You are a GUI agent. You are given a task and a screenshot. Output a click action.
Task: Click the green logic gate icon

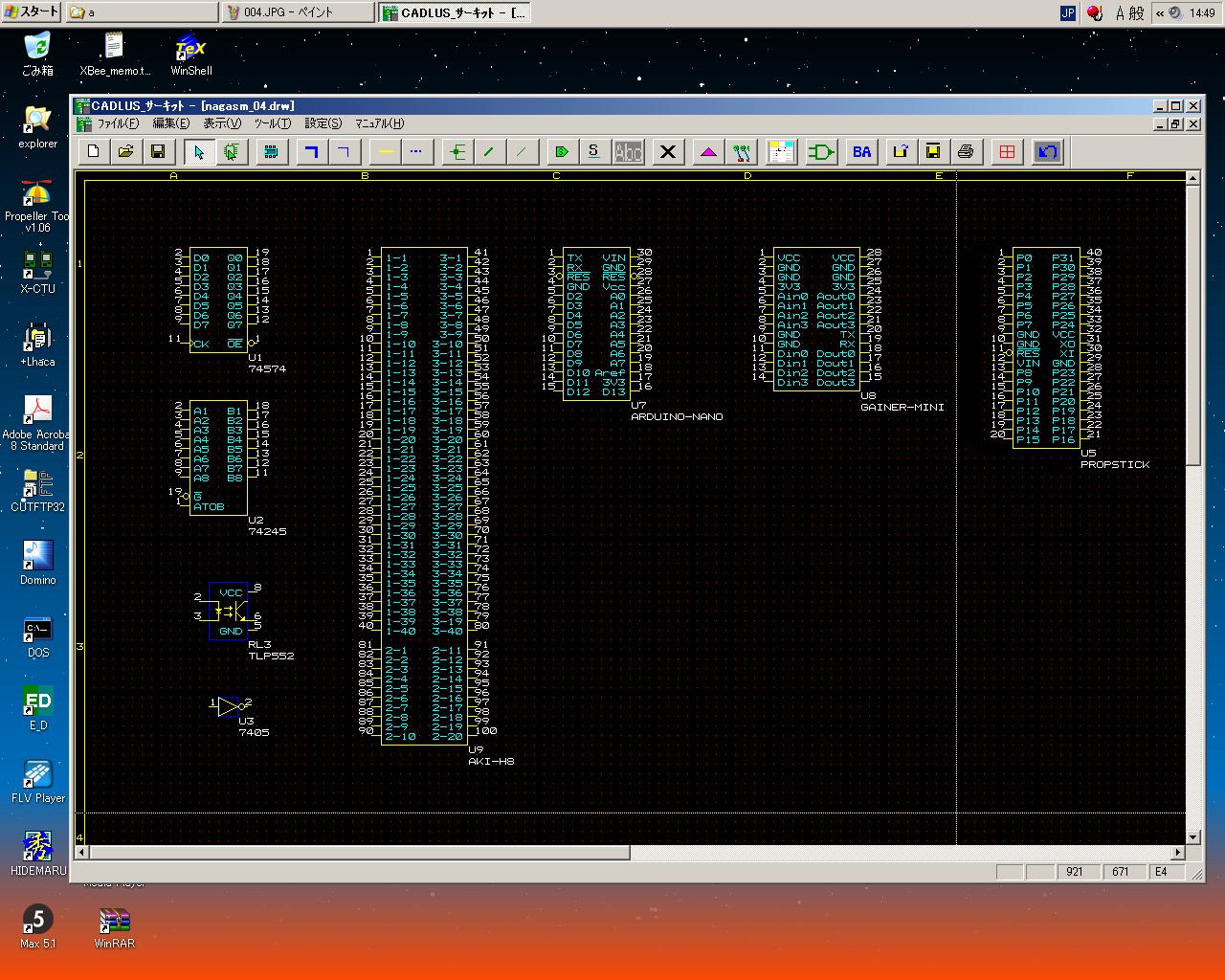821,152
